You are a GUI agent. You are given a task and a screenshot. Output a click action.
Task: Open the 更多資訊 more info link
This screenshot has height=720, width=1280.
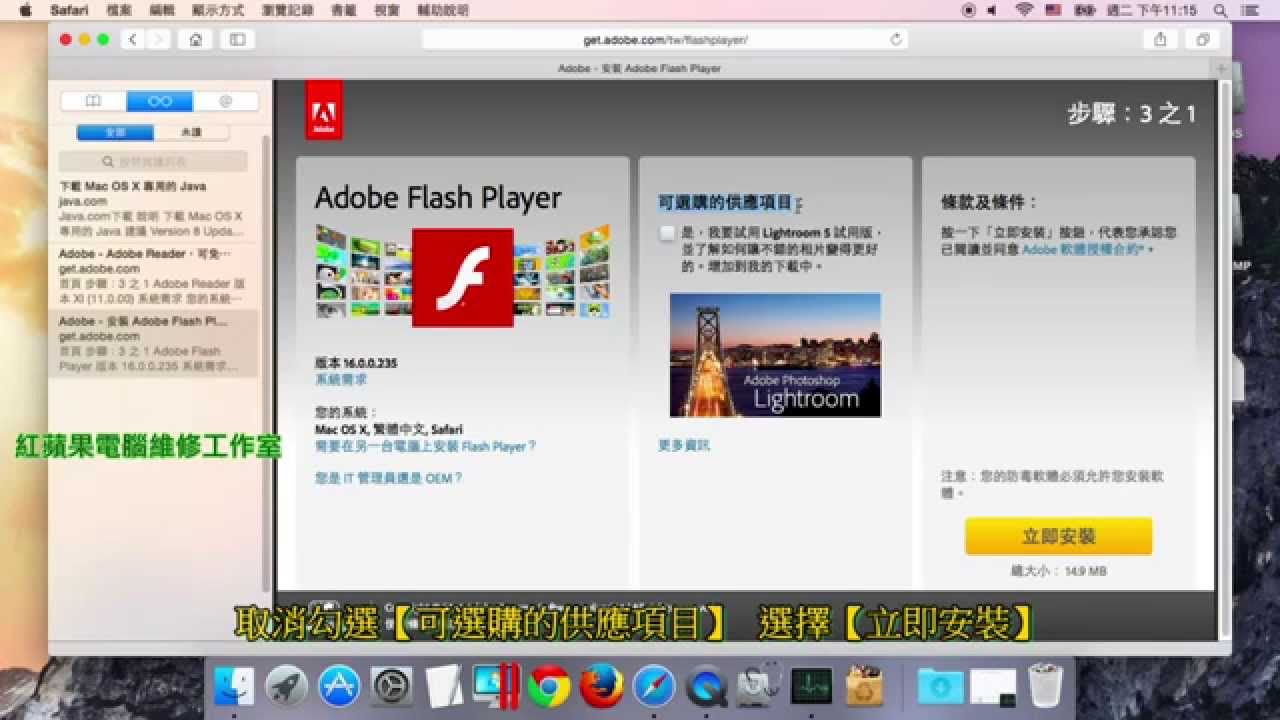[684, 445]
